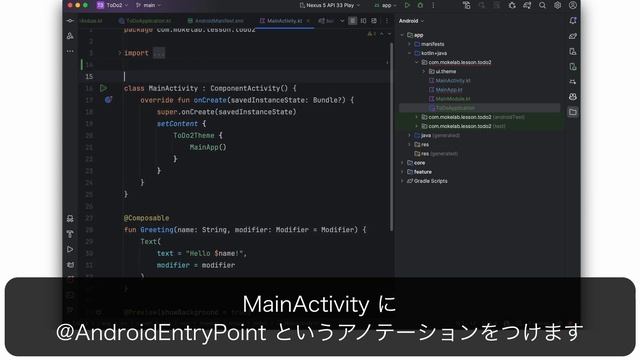Screen dimensions: 640x360
Task: Open the assistant face icon on right strip
Action: pyautogui.click(x=573, y=97)
